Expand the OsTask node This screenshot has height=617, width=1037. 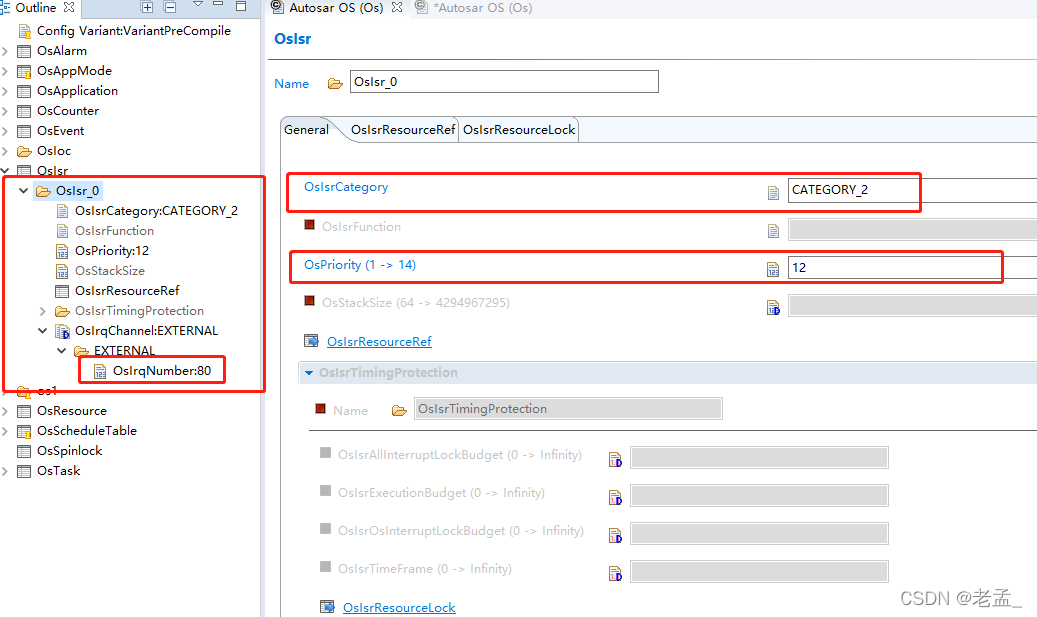(5, 471)
